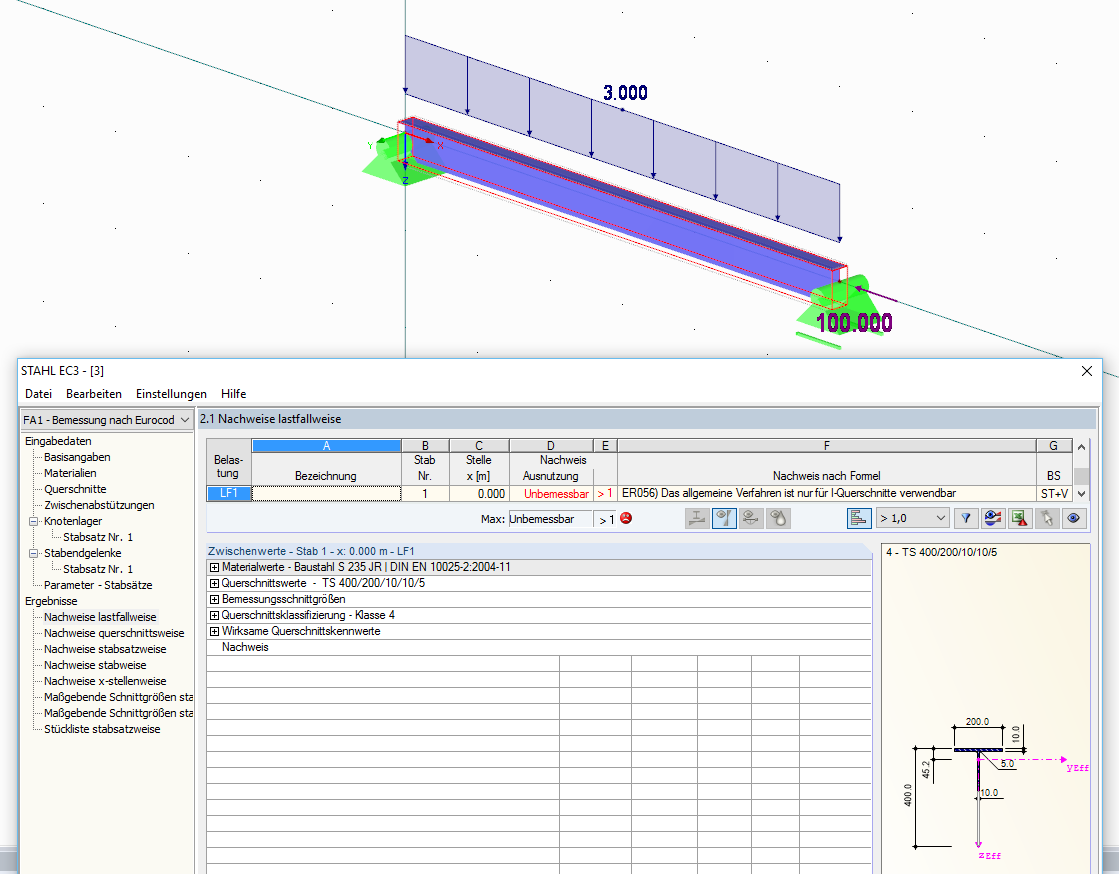Select Nachweise lastfallweise in navigator
1119x874 pixels.
point(100,617)
